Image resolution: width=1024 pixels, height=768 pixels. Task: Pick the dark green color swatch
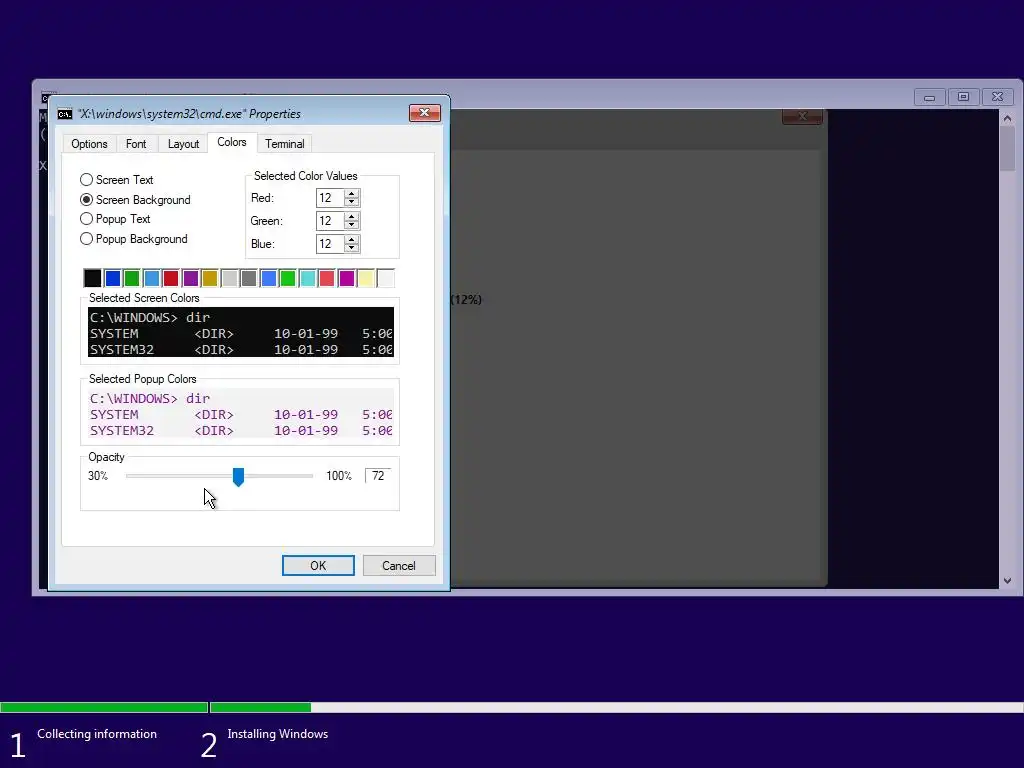pyautogui.click(x=132, y=278)
